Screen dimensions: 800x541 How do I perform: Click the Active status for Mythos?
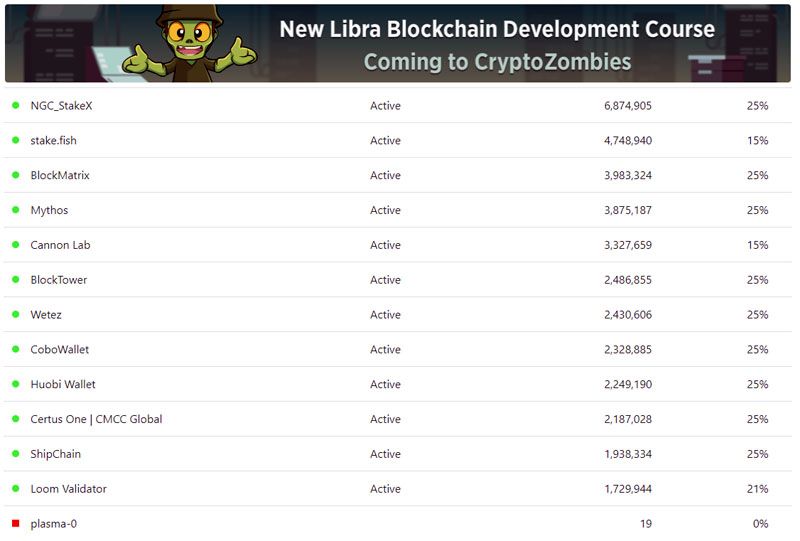click(385, 210)
